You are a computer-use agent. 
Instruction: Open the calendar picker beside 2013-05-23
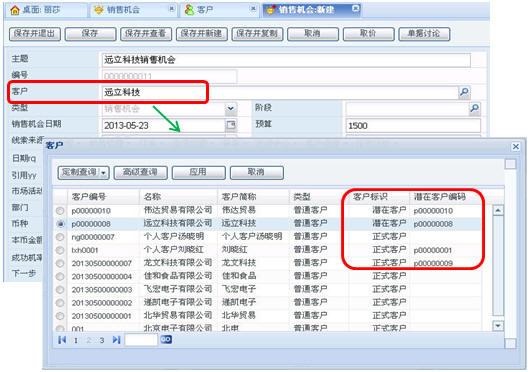pos(231,125)
